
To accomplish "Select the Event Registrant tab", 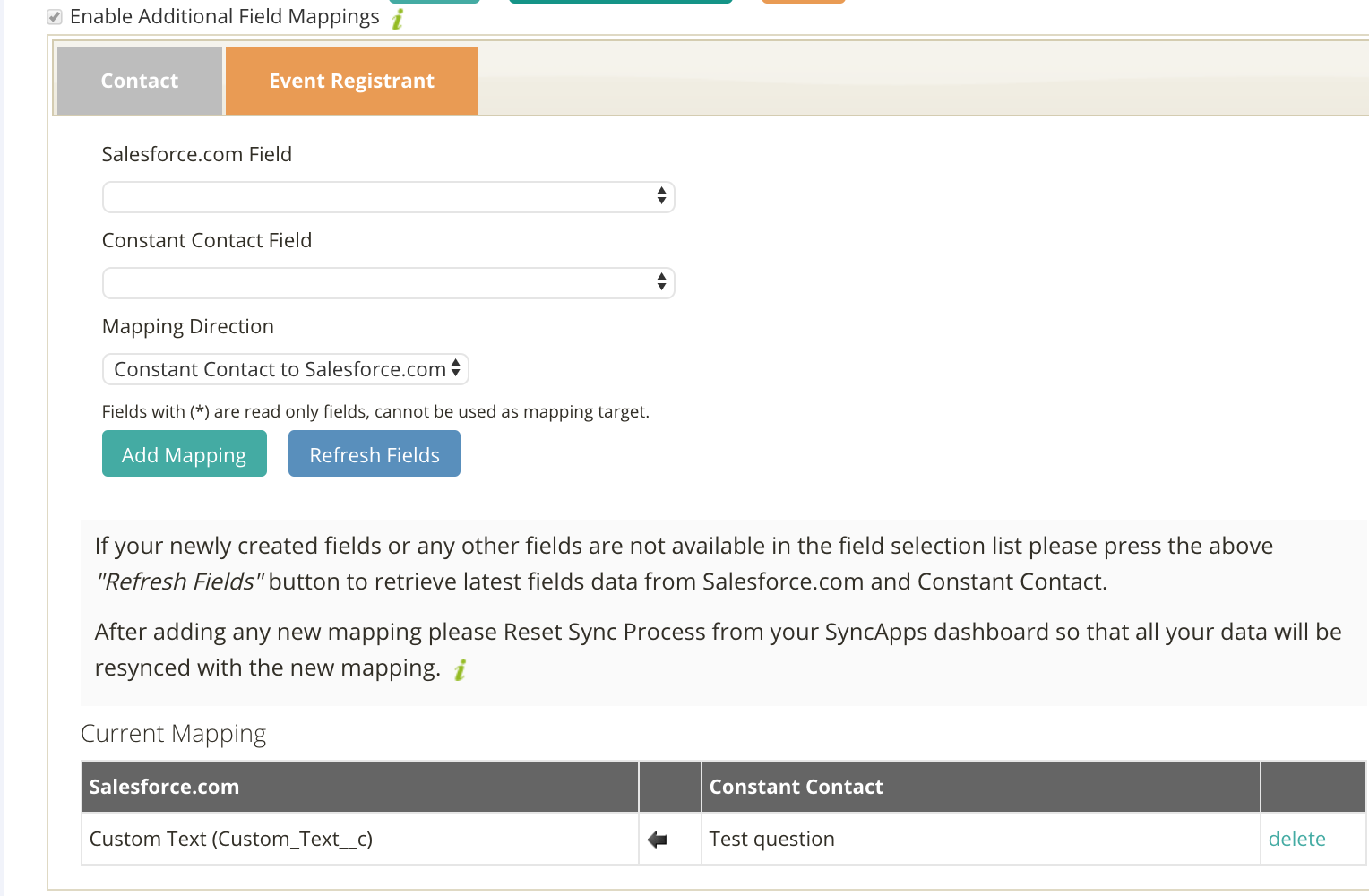I will coord(352,81).
